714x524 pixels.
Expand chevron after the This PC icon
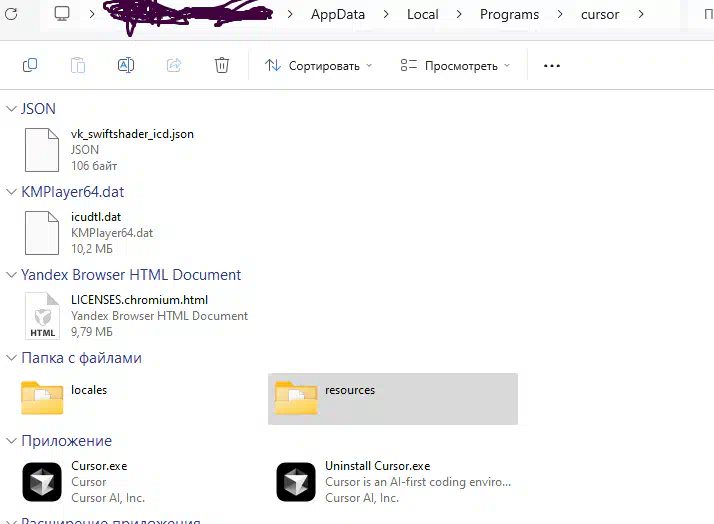(x=92, y=14)
